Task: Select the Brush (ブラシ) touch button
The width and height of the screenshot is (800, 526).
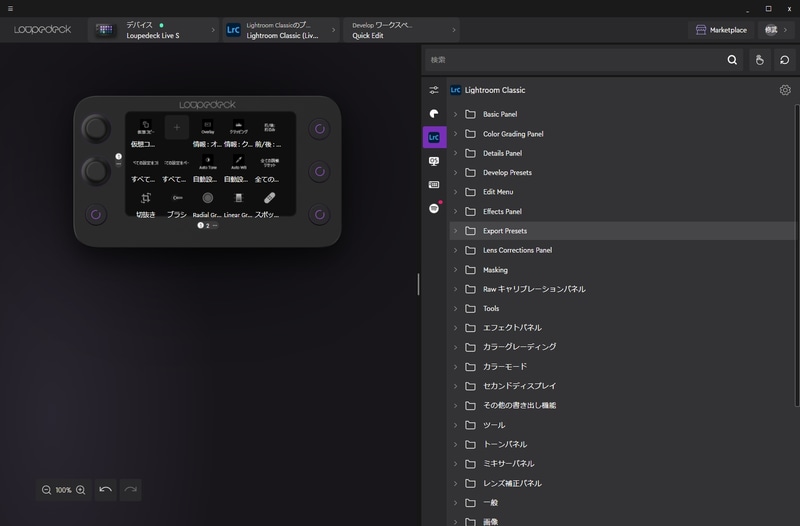Action: point(177,204)
